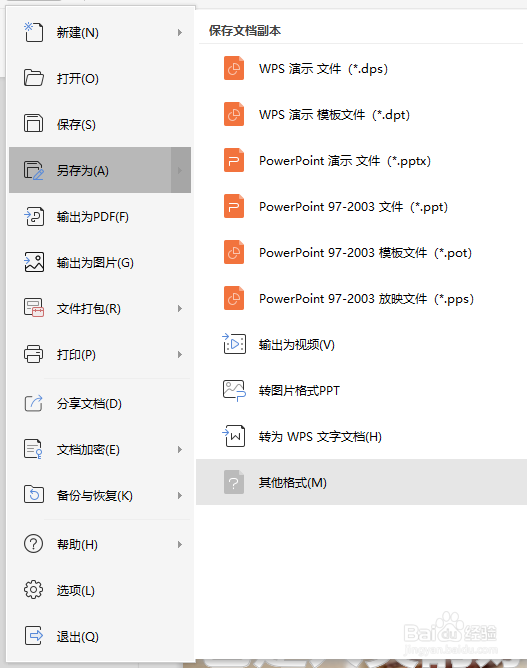Click the Print printer icon

[33, 354]
